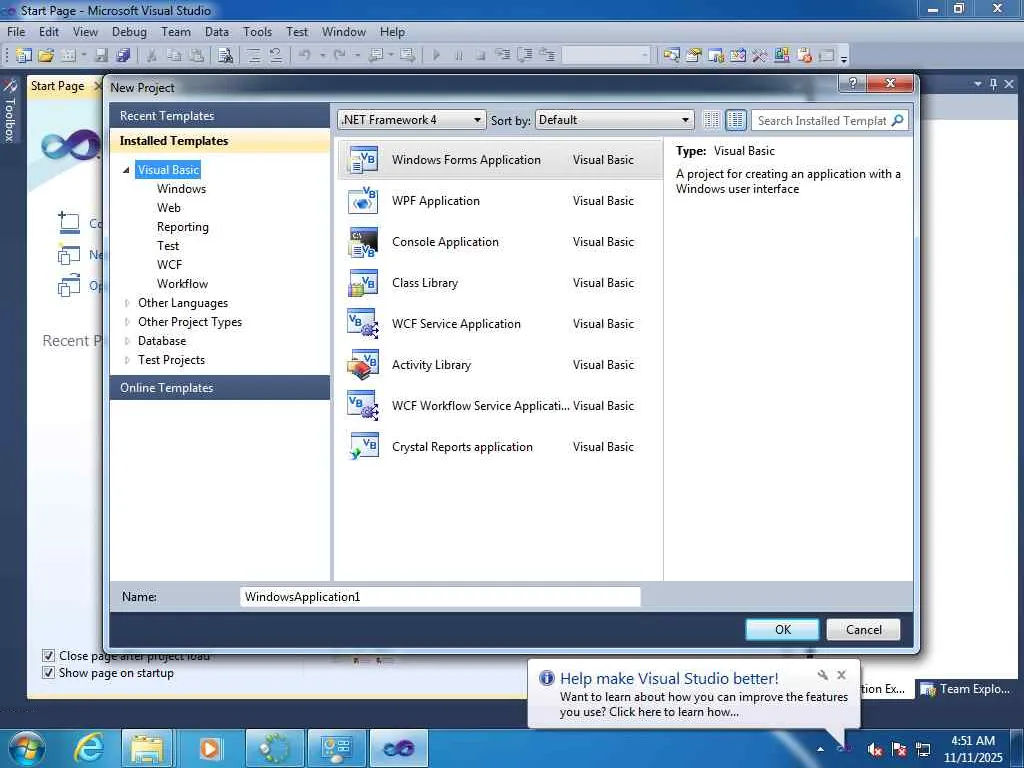Image resolution: width=1024 pixels, height=768 pixels.
Task: Click the taskbar clock showing 4:51 AM
Action: coord(973,749)
